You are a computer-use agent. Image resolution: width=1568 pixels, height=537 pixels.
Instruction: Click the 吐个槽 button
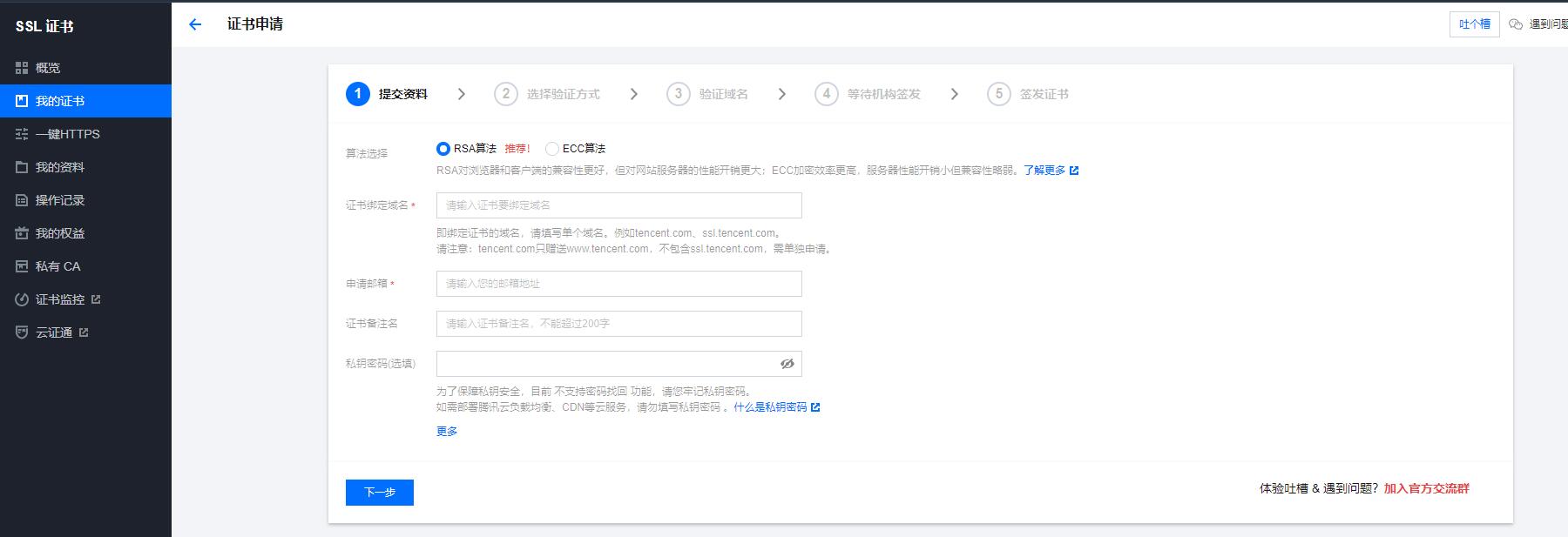1475,24
